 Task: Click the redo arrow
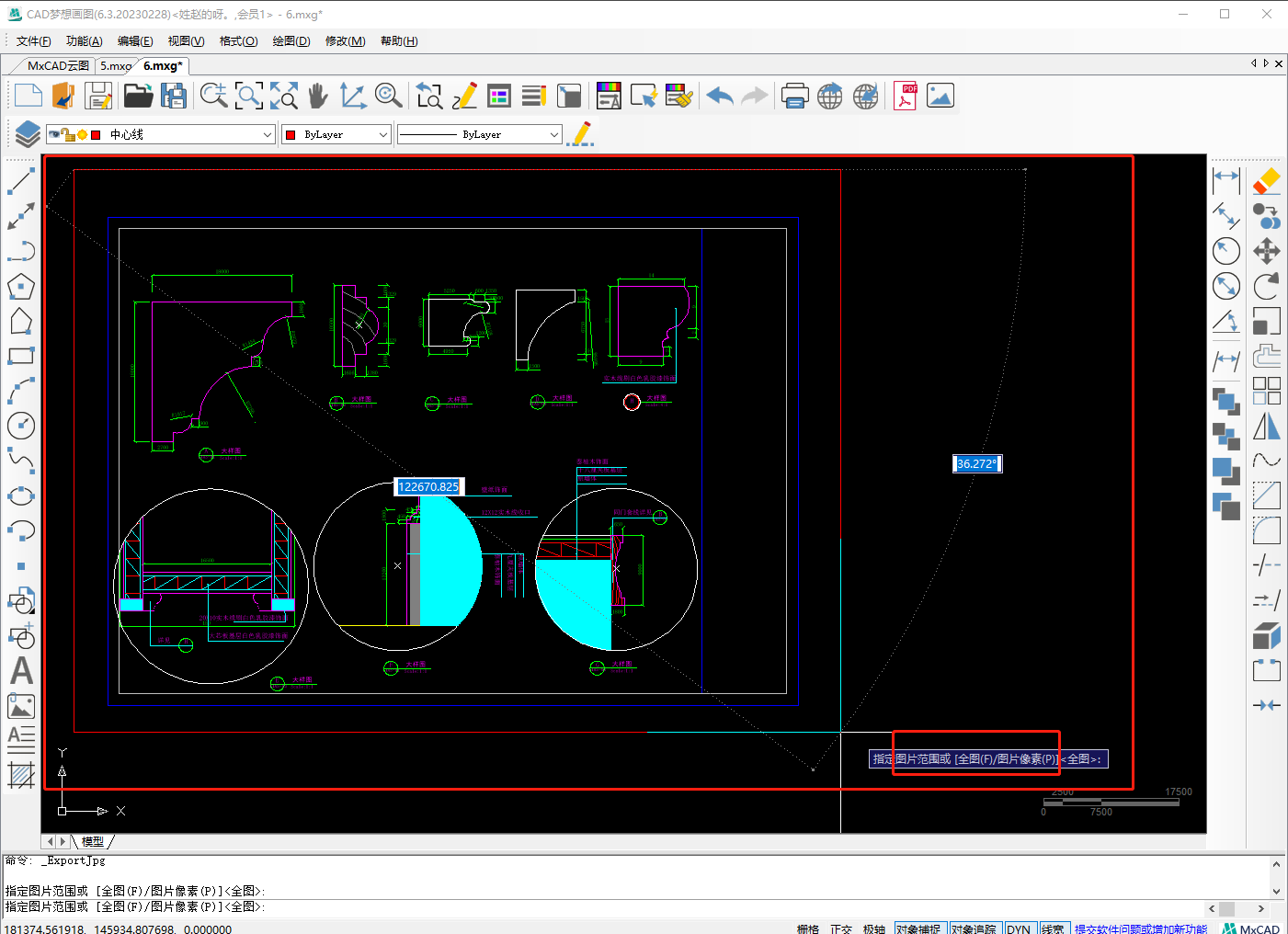pyautogui.click(x=755, y=96)
